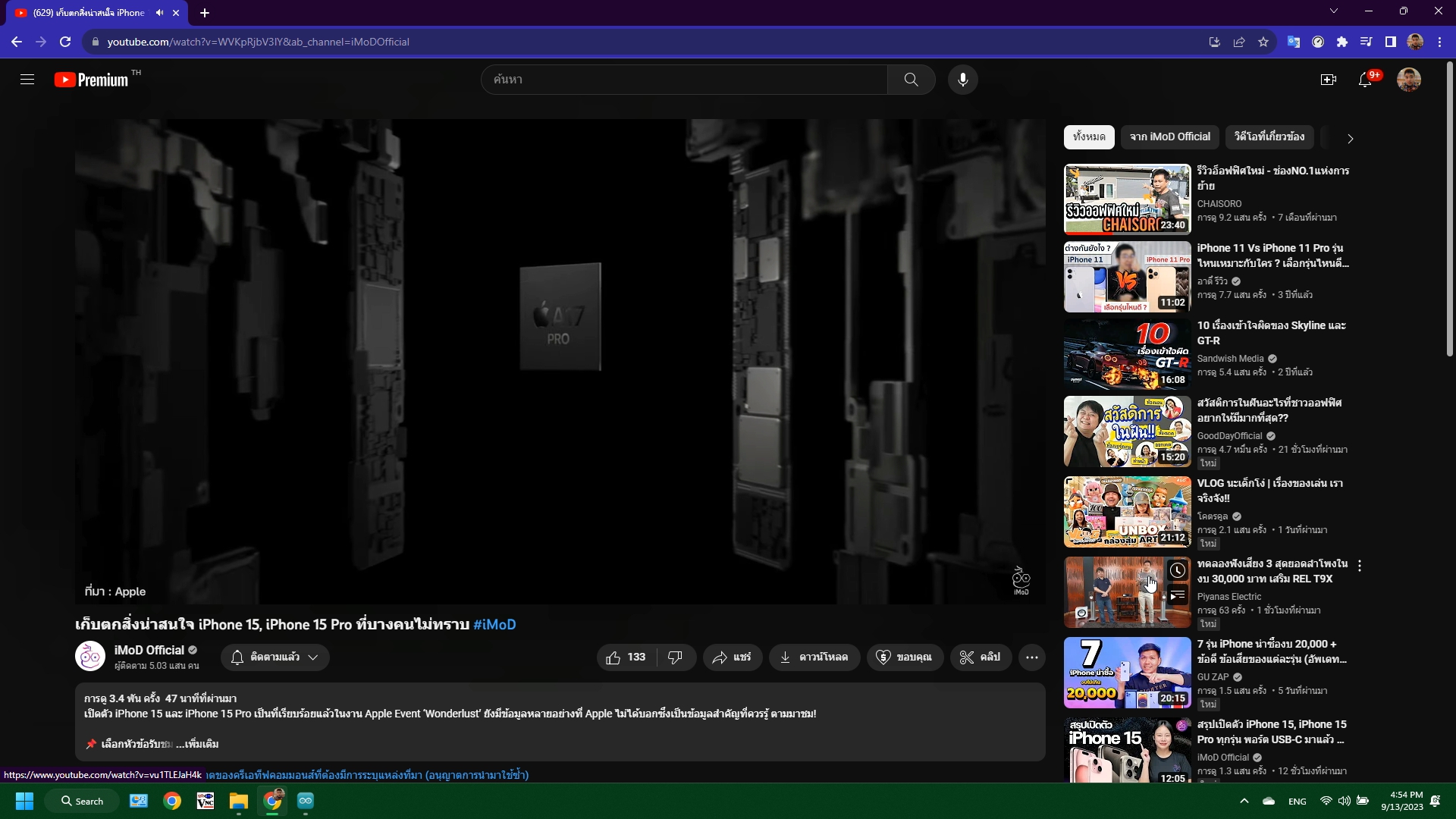Open CHAISORO office review thumbnail
This screenshot has height=819, width=1456.
point(1127,199)
